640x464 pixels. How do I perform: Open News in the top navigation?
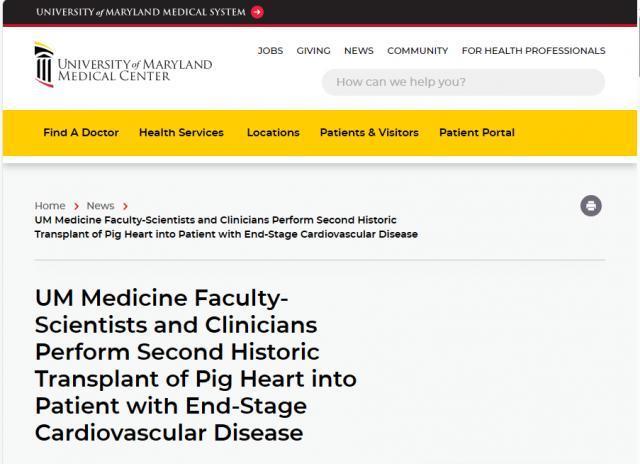pyautogui.click(x=359, y=51)
